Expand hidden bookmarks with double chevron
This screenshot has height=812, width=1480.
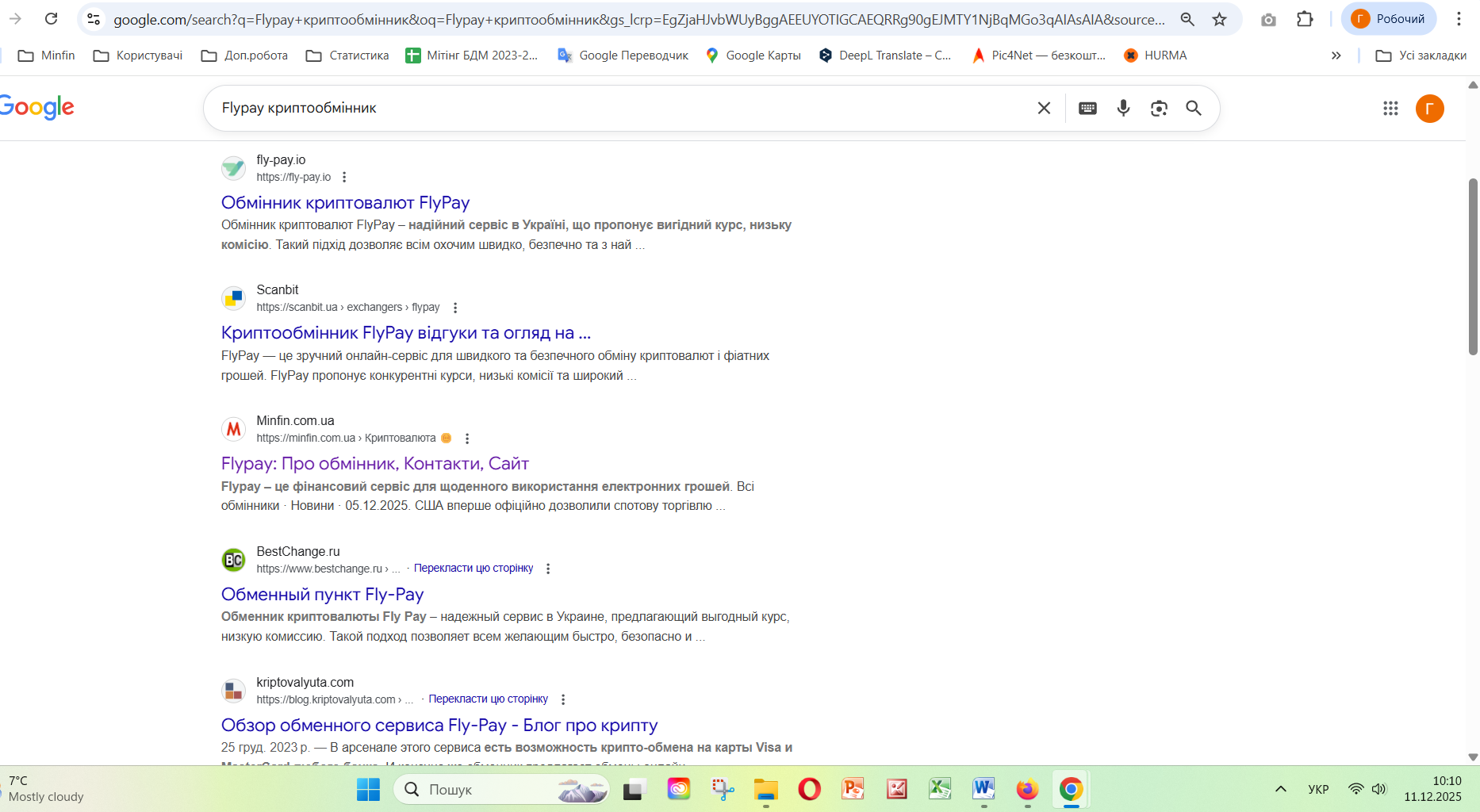click(1336, 56)
